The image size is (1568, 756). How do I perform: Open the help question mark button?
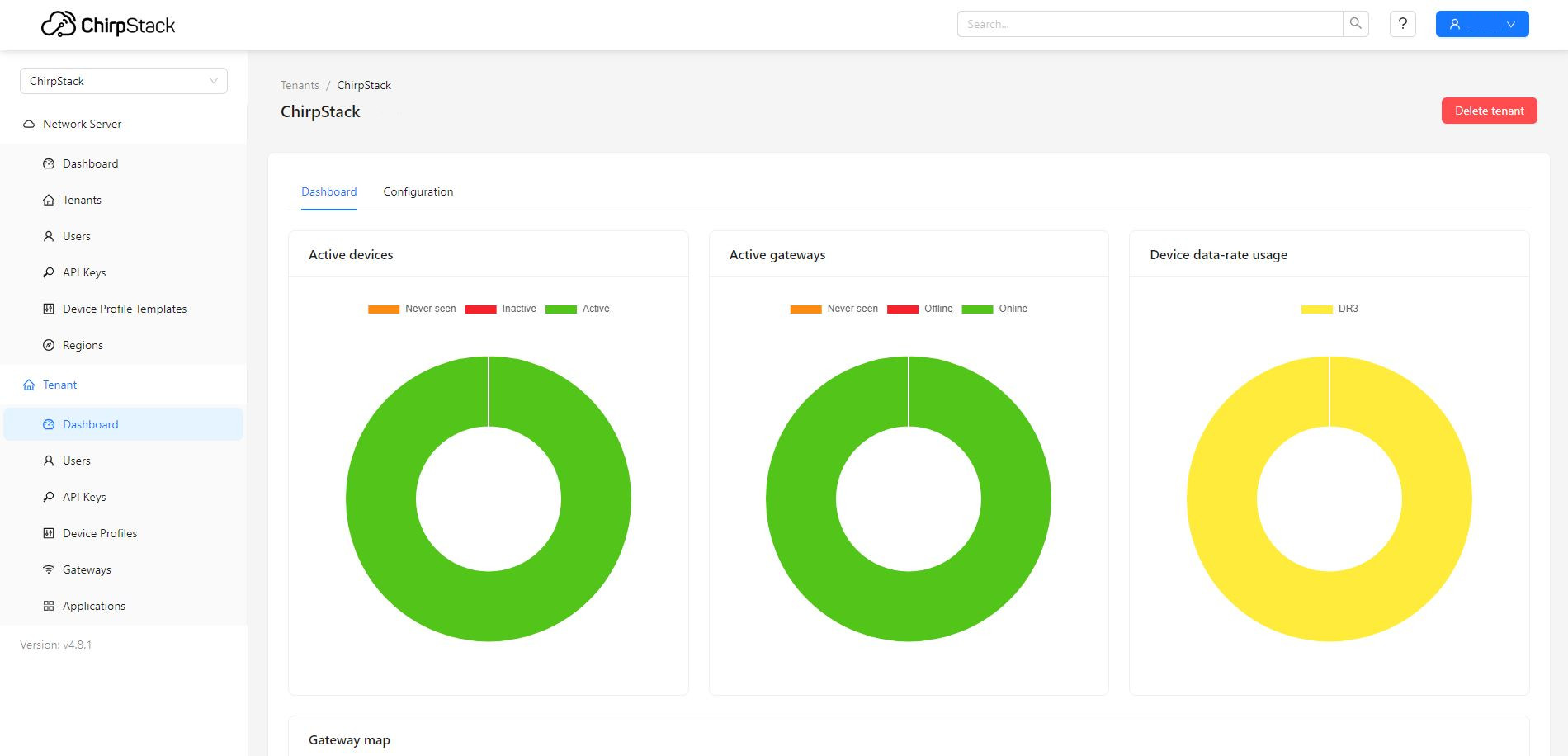(1403, 24)
